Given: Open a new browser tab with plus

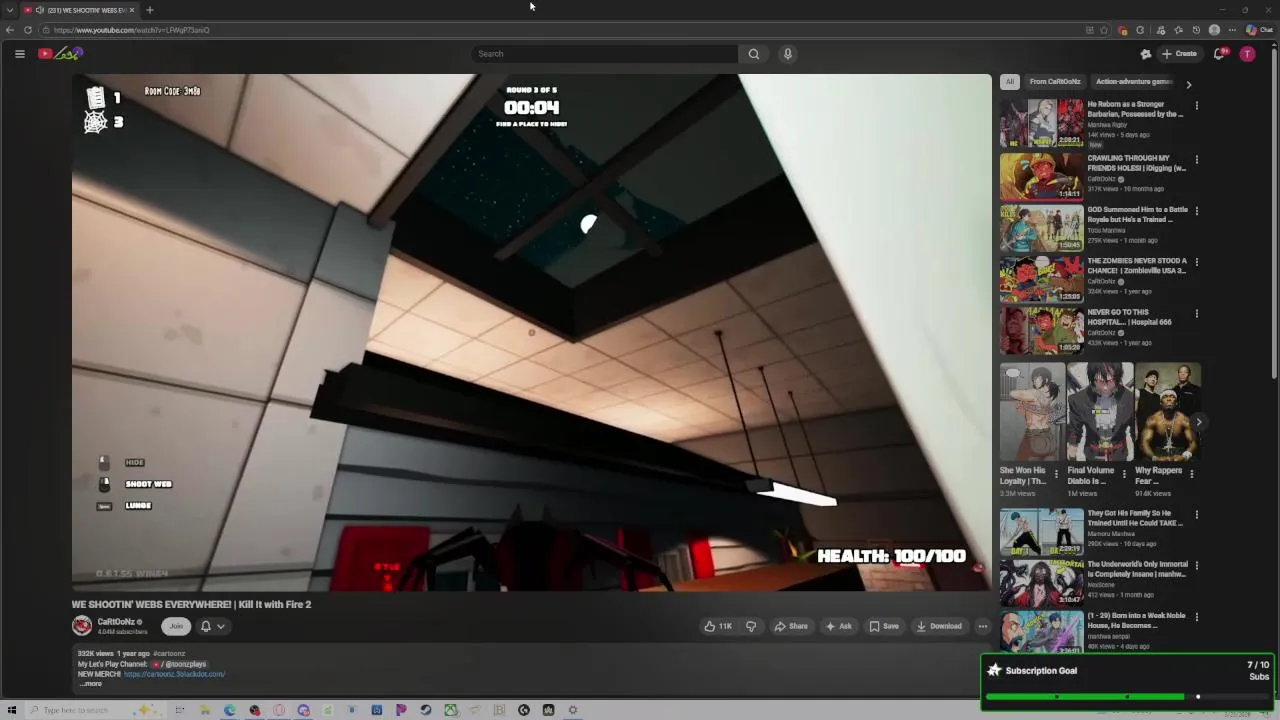Looking at the screenshot, I should click(x=149, y=10).
